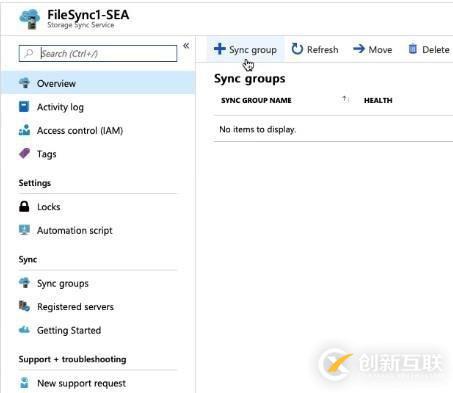Click the Sync section label in sidebar
Screen dimensions: 453x393
point(28,259)
